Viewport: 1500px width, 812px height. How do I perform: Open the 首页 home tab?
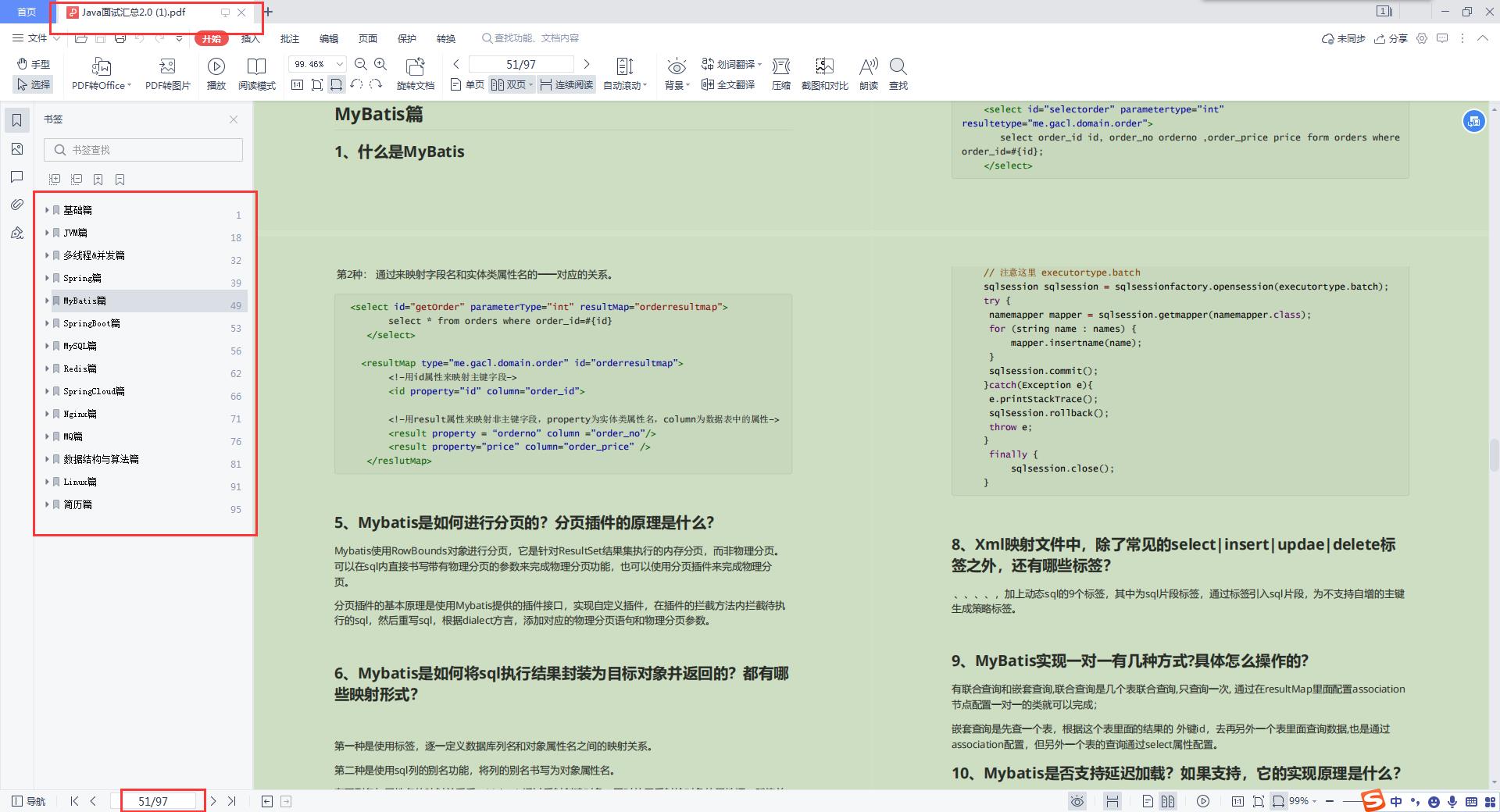[x=27, y=12]
